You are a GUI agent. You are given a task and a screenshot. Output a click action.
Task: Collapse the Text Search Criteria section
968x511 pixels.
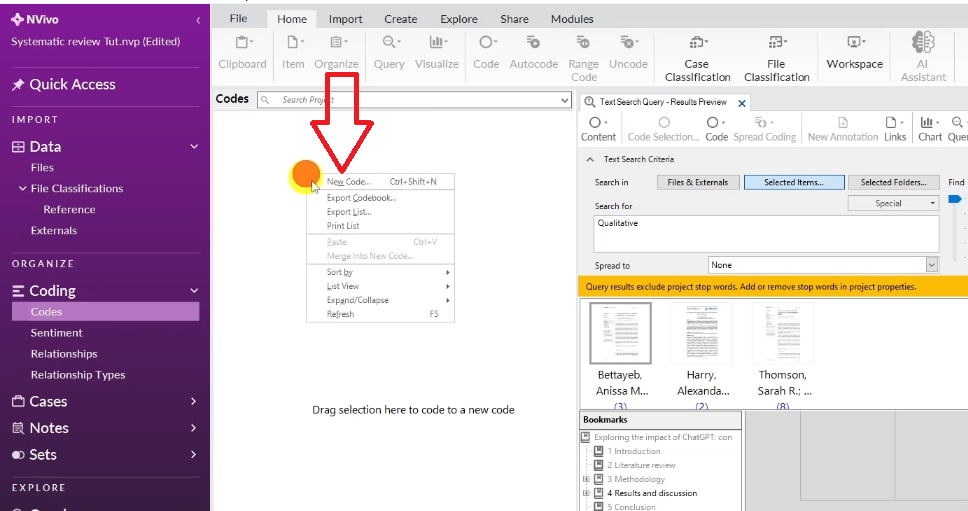(590, 159)
